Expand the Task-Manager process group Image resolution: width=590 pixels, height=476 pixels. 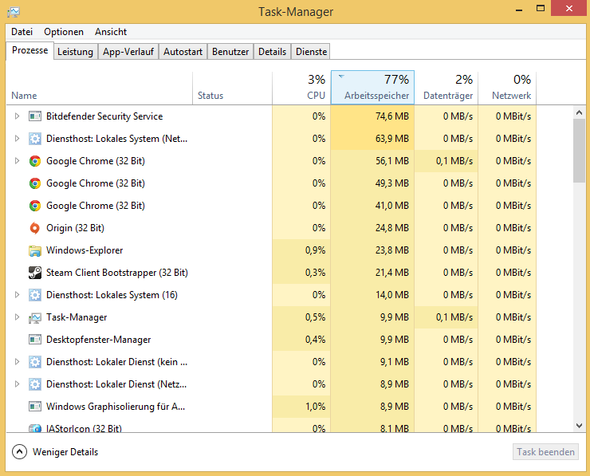17,317
